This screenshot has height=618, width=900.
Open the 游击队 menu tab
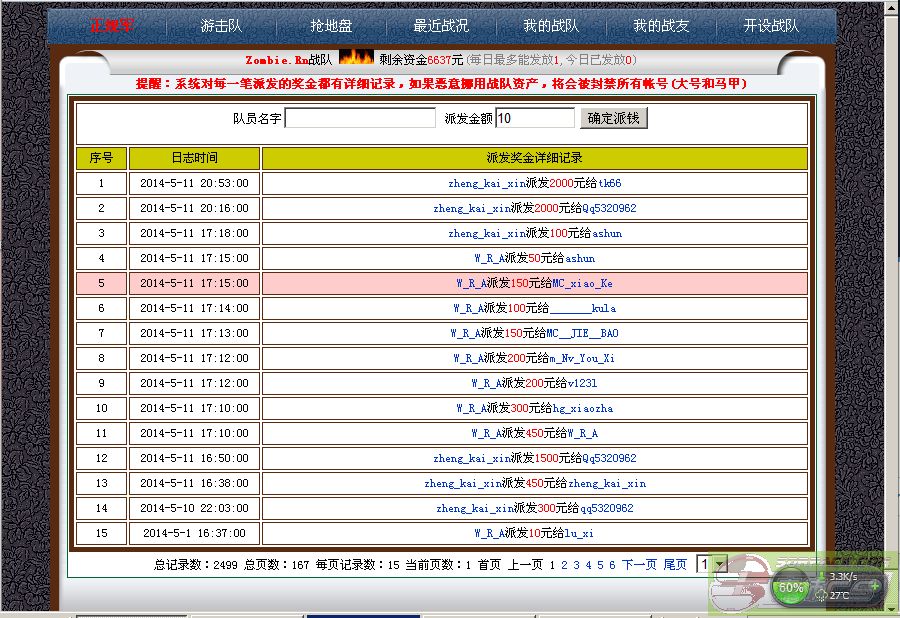pos(221,26)
